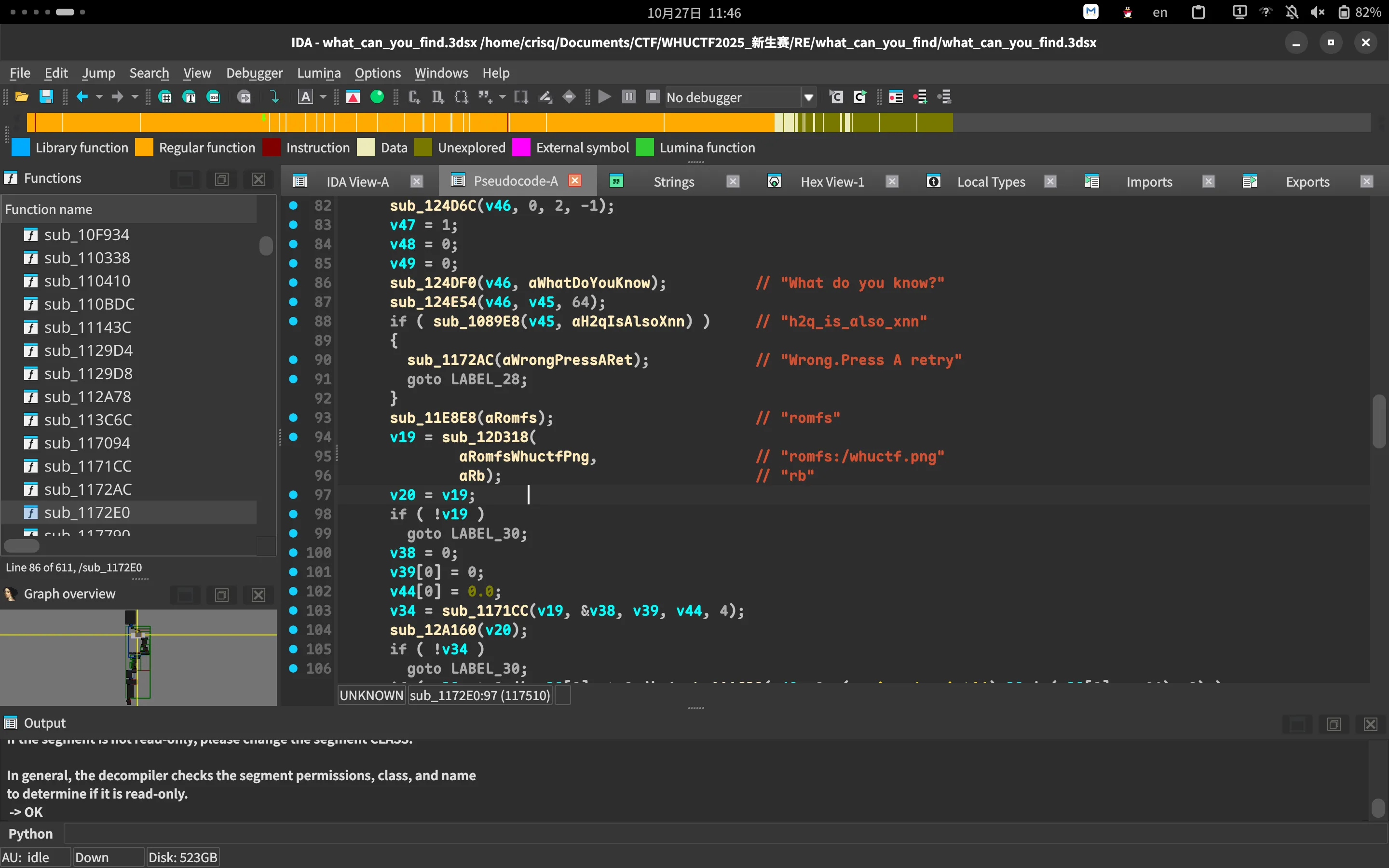Viewport: 1389px width, 868px height.
Task: Switch to the Strings tab
Action: tap(673, 182)
